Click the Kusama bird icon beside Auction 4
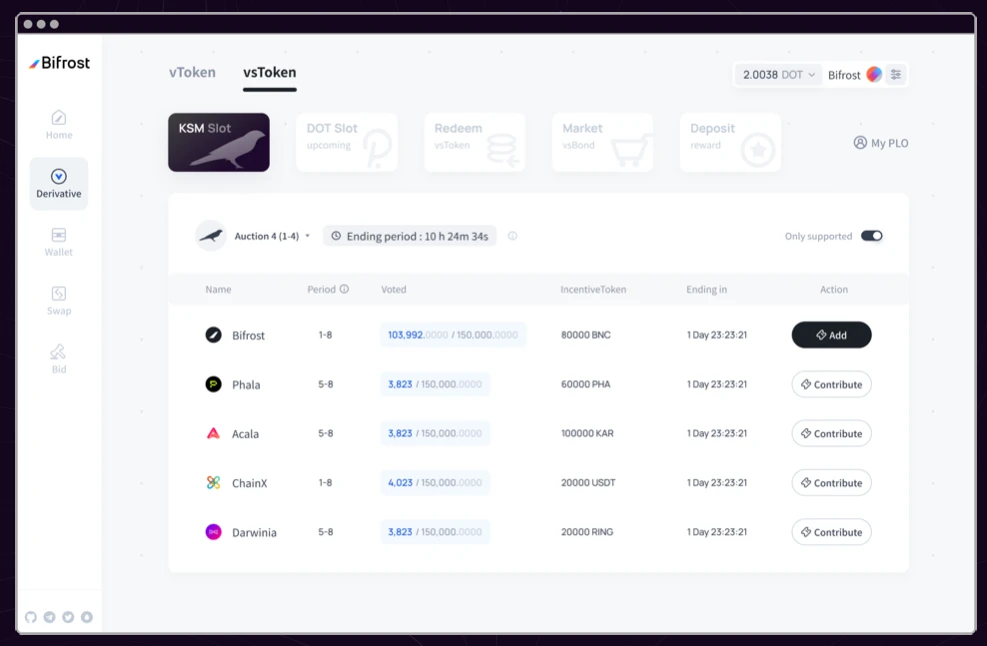Screen dimensions: 987x646 pyautogui.click(x=211, y=236)
